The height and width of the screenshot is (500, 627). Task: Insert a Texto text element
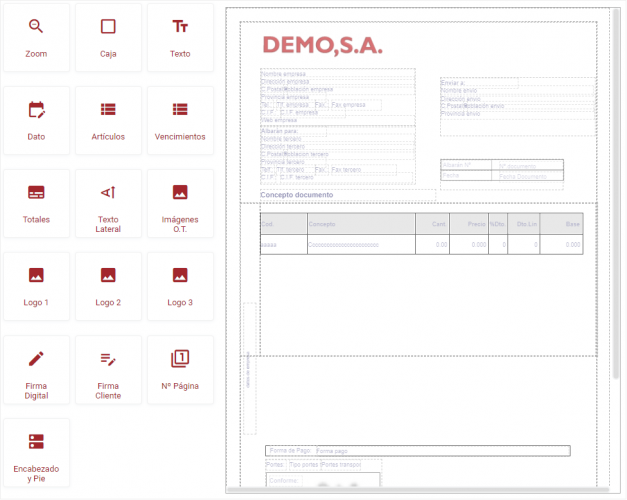[180, 37]
